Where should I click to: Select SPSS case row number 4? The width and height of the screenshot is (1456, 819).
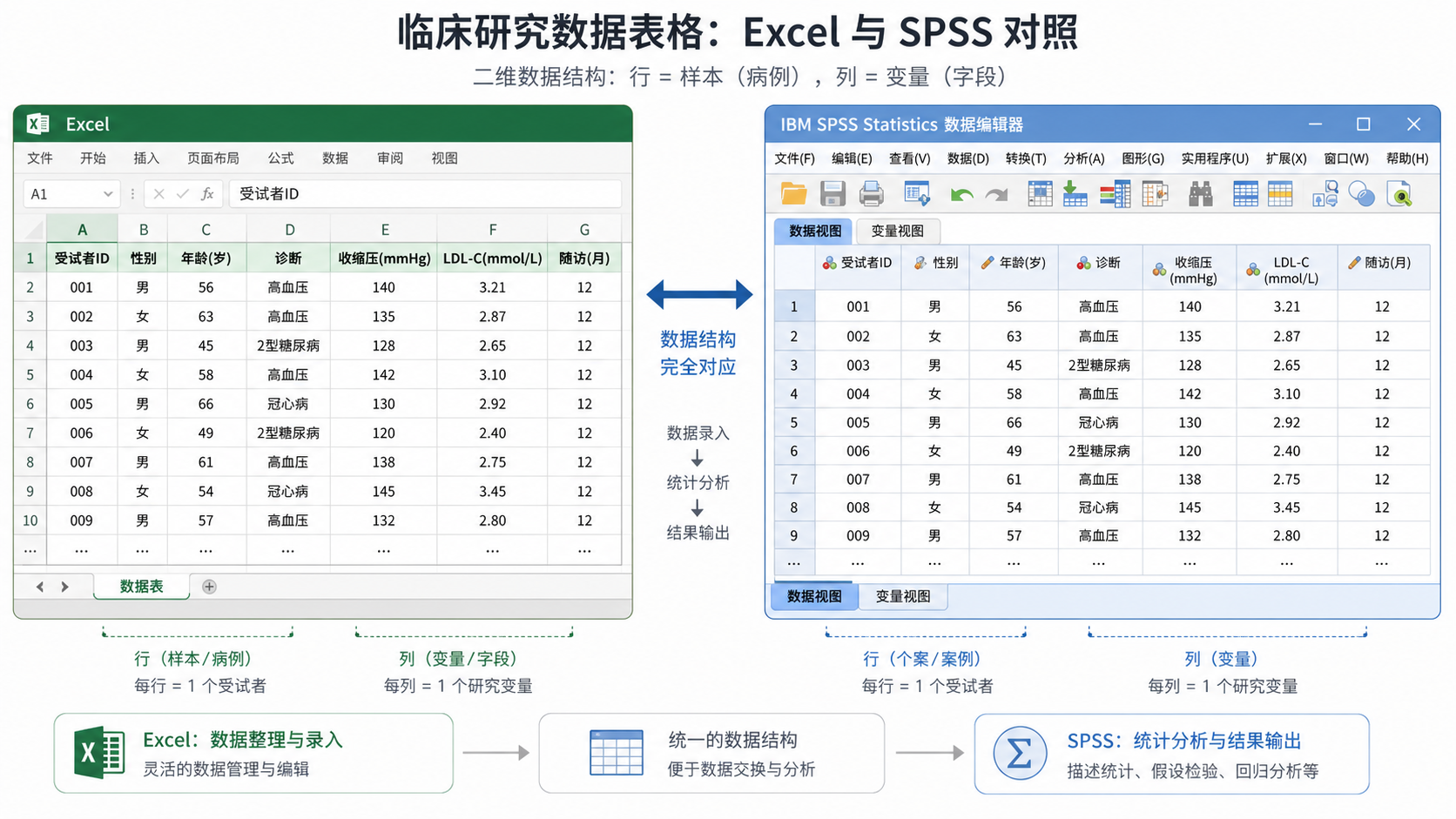794,393
